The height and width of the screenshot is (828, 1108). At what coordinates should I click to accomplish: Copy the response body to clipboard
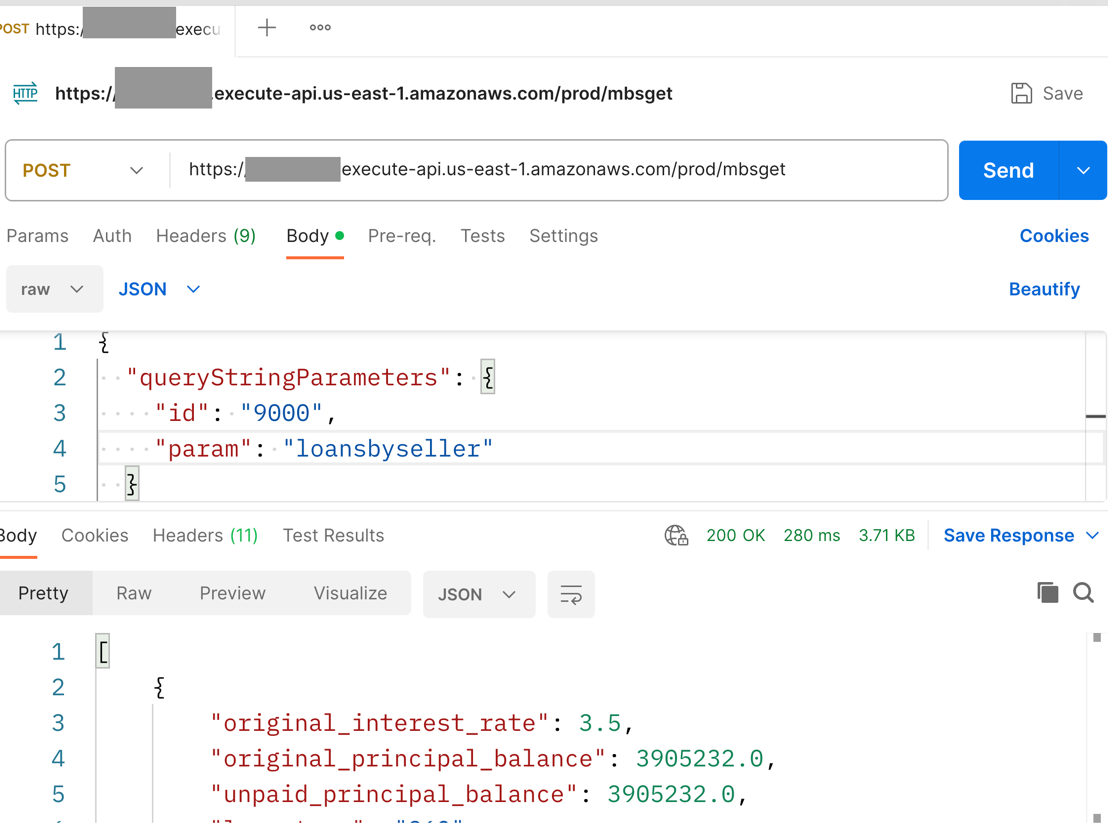(x=1047, y=593)
